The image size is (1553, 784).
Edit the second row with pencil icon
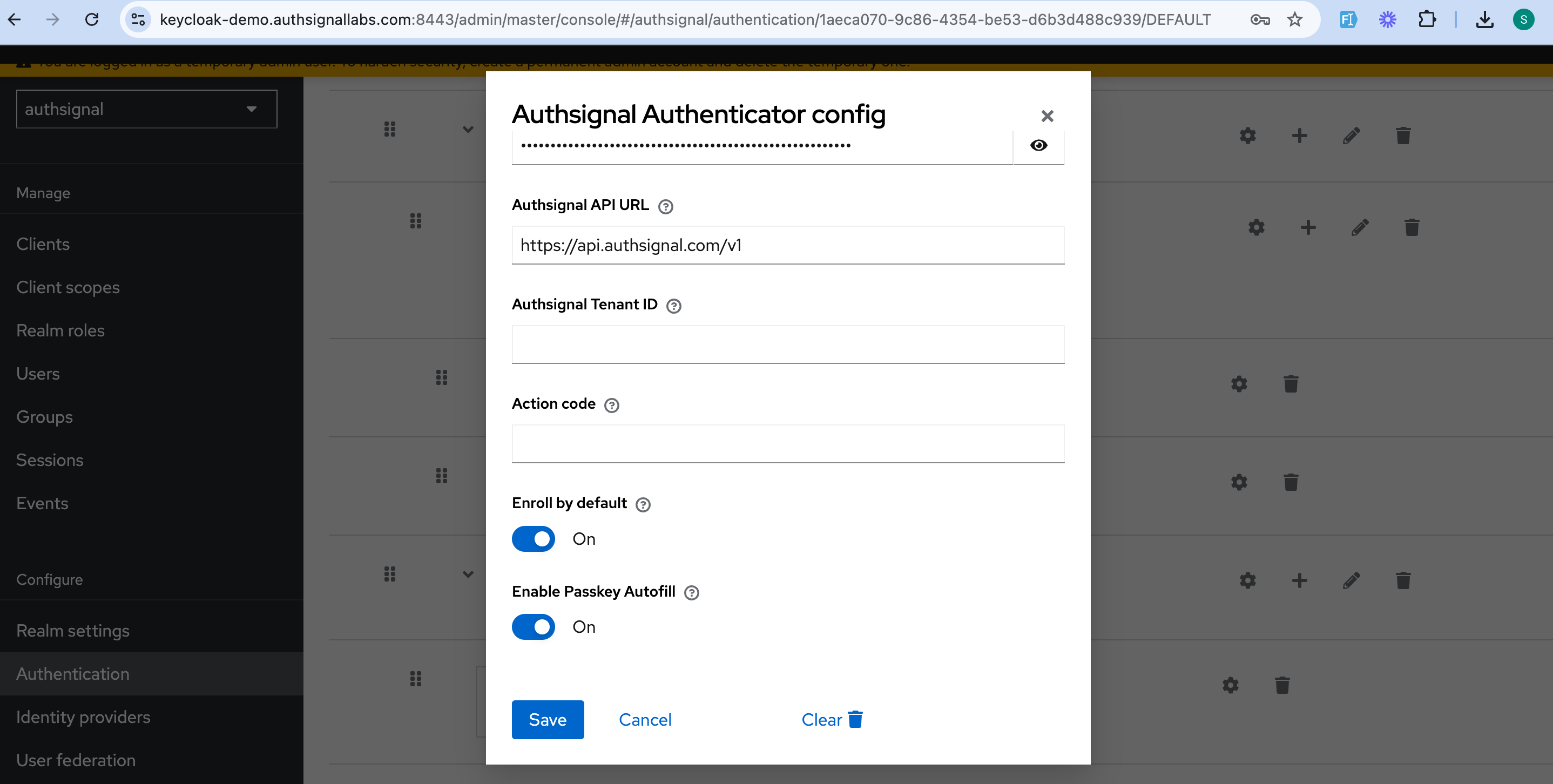point(1360,227)
